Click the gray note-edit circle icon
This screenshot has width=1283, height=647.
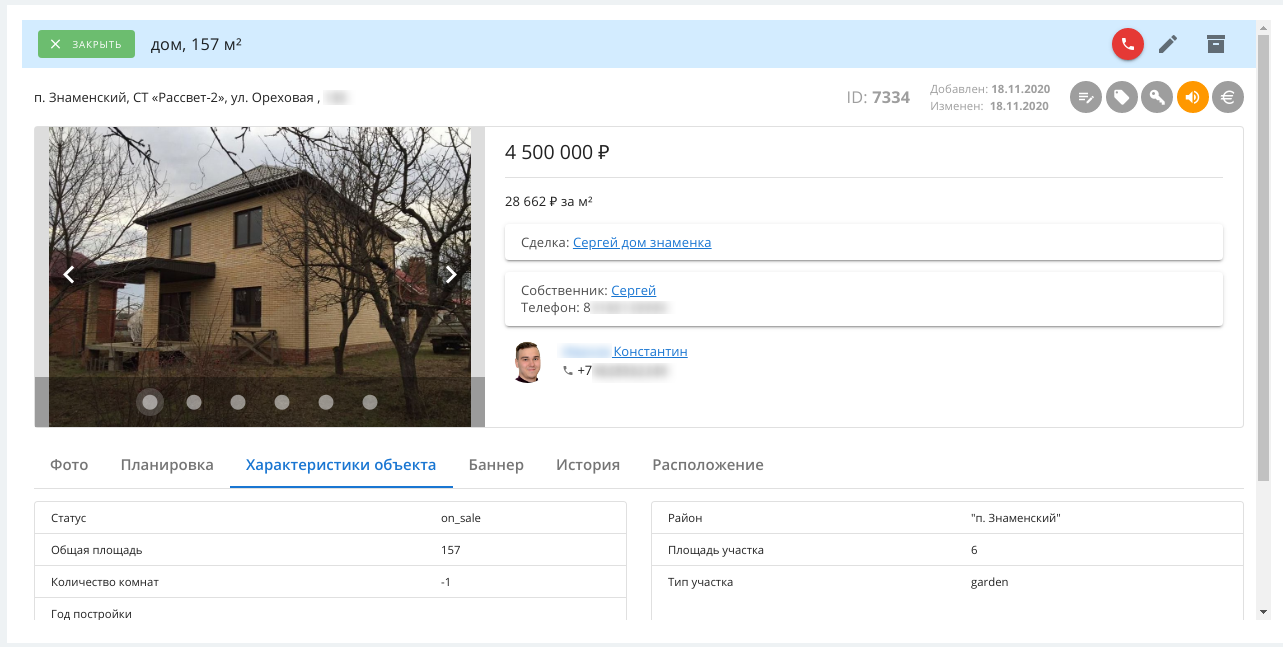pos(1086,97)
